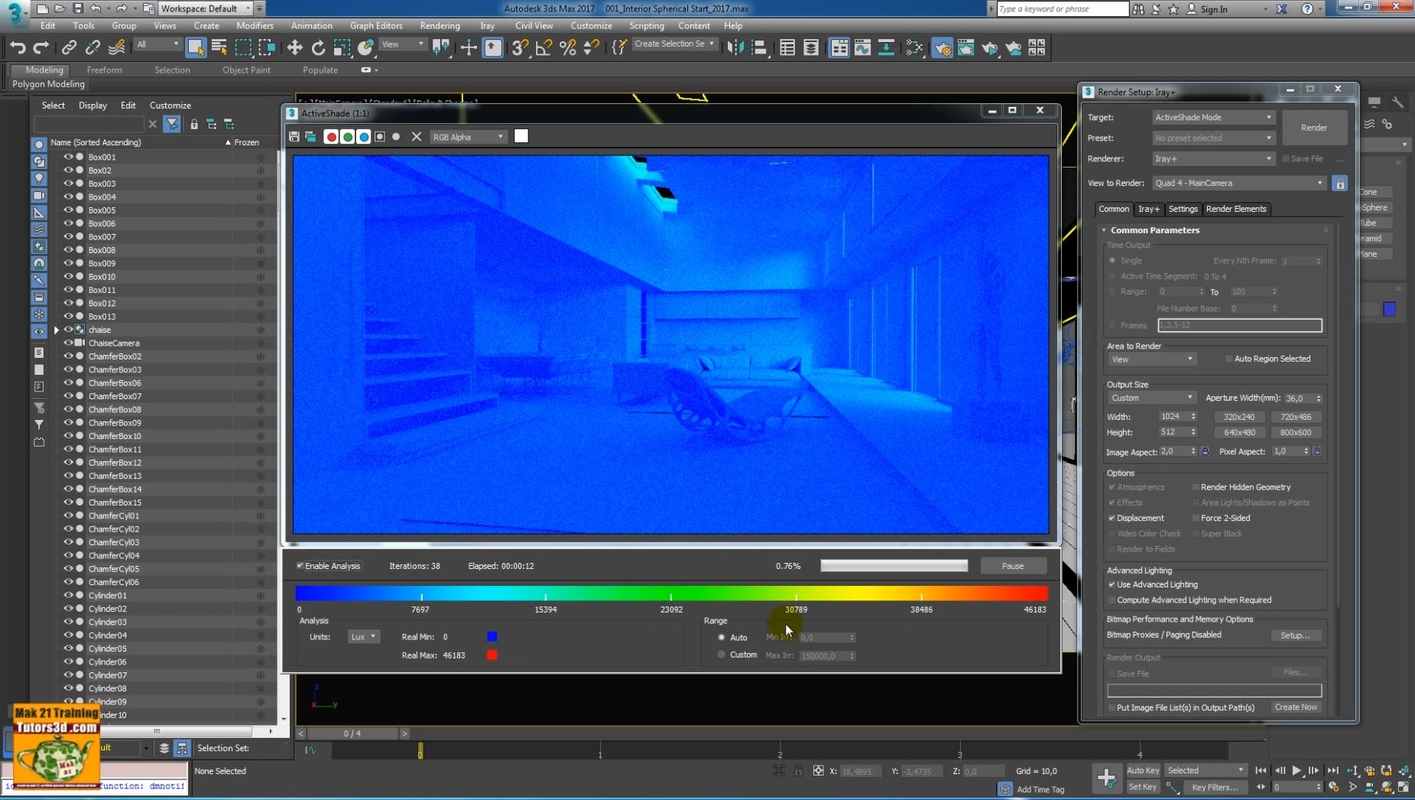The width and height of the screenshot is (1415, 800).
Task: Open Output Size Custom dropdown
Action: pyautogui.click(x=1152, y=398)
